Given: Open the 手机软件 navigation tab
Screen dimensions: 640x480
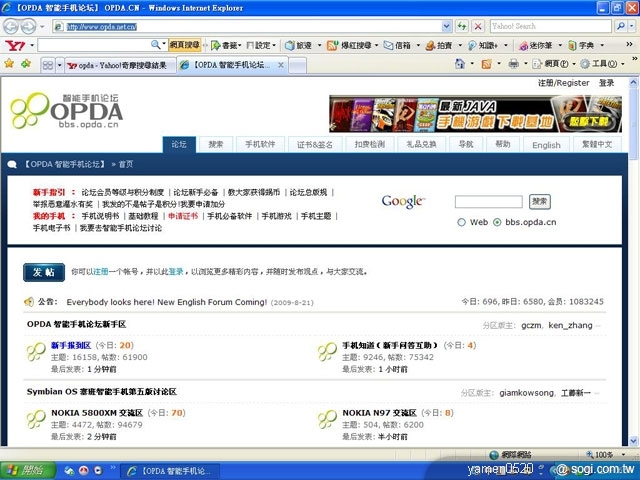Looking at the screenshot, I should [260, 144].
